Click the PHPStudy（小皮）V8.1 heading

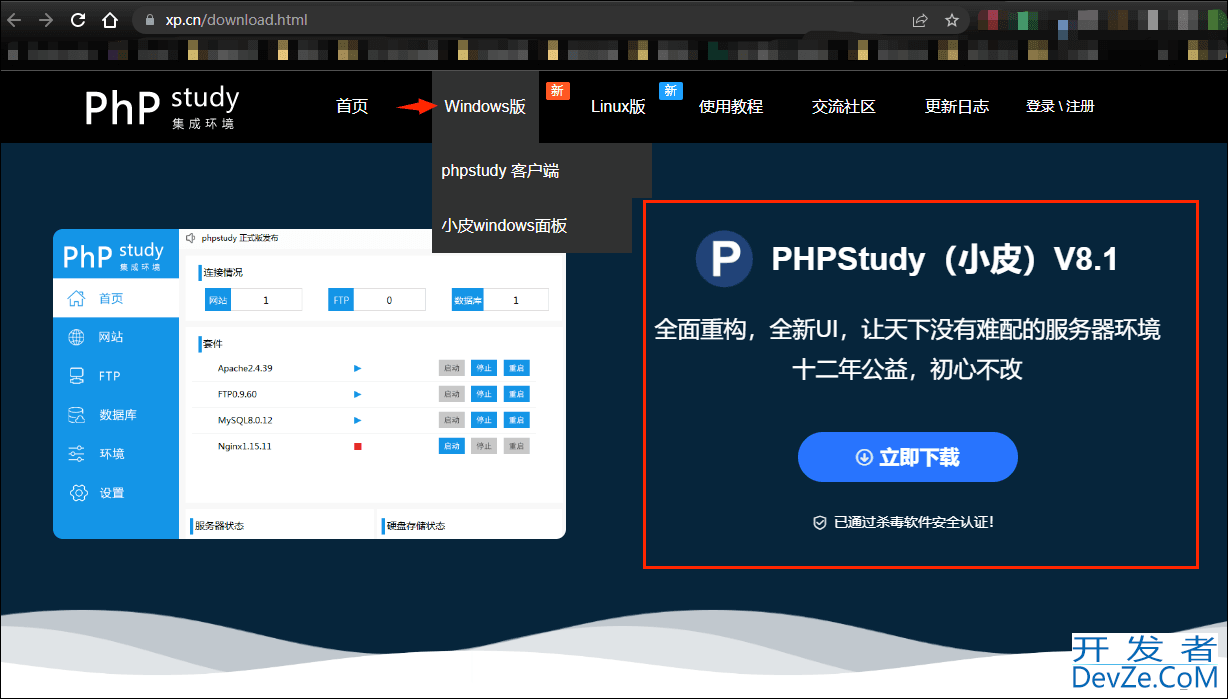[944, 260]
